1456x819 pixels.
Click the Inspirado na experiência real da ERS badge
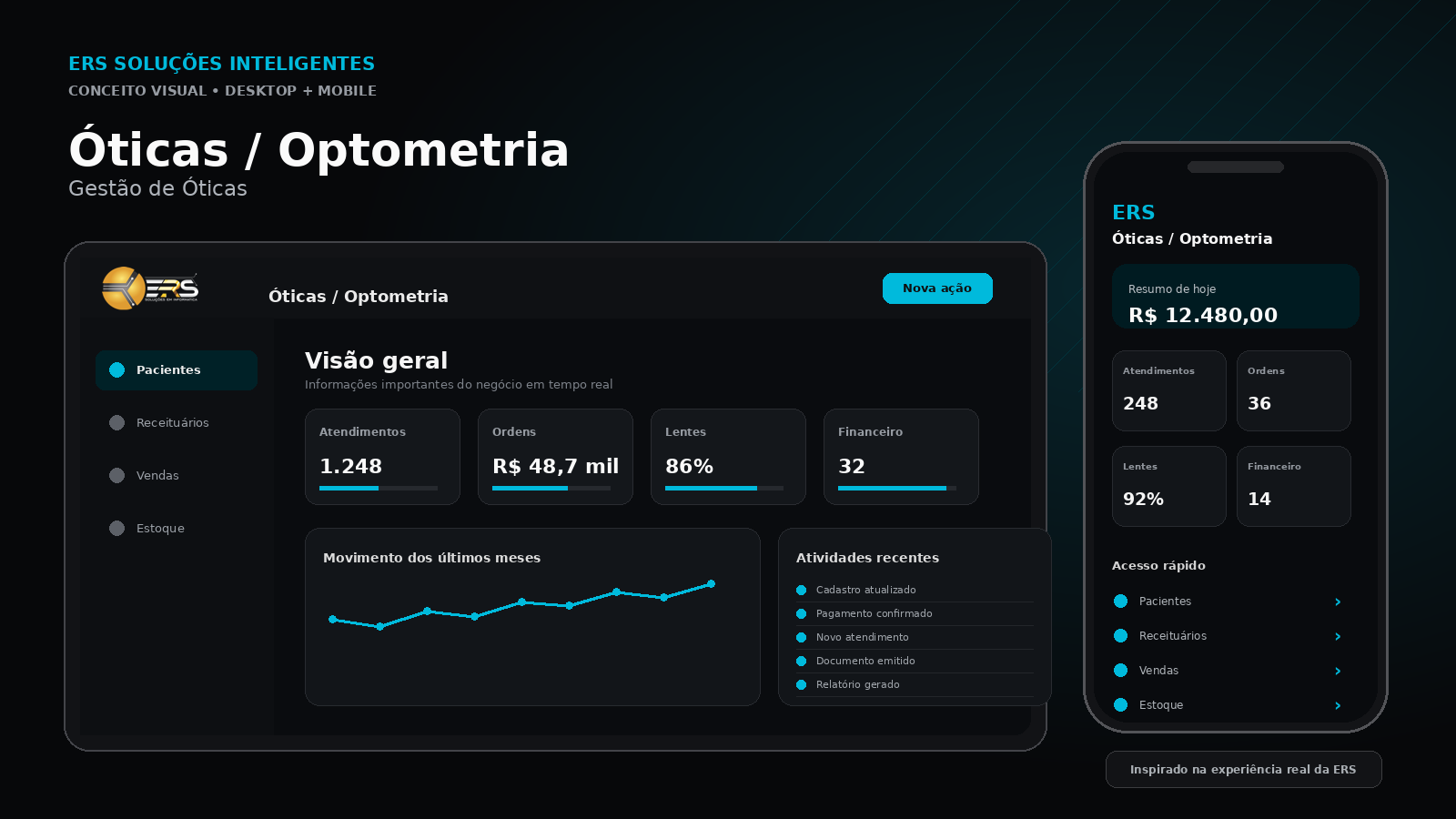click(x=1243, y=770)
